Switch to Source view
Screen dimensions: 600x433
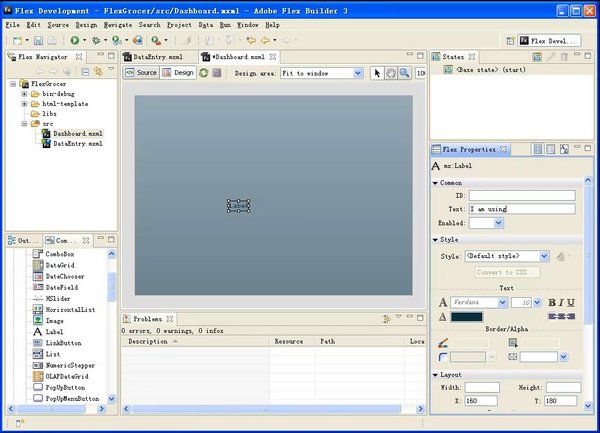pyautogui.click(x=141, y=73)
